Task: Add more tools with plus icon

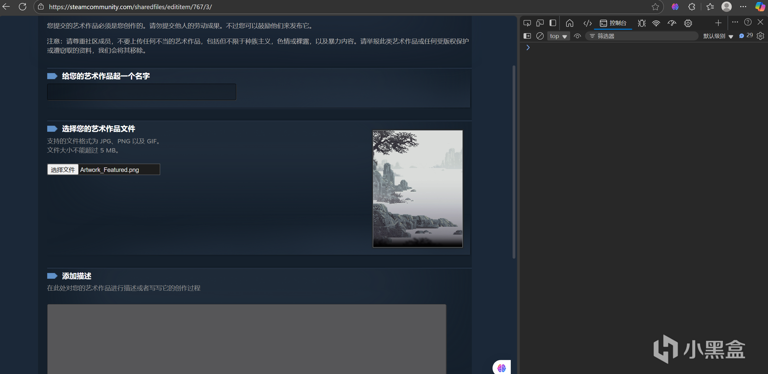Action: [718, 23]
